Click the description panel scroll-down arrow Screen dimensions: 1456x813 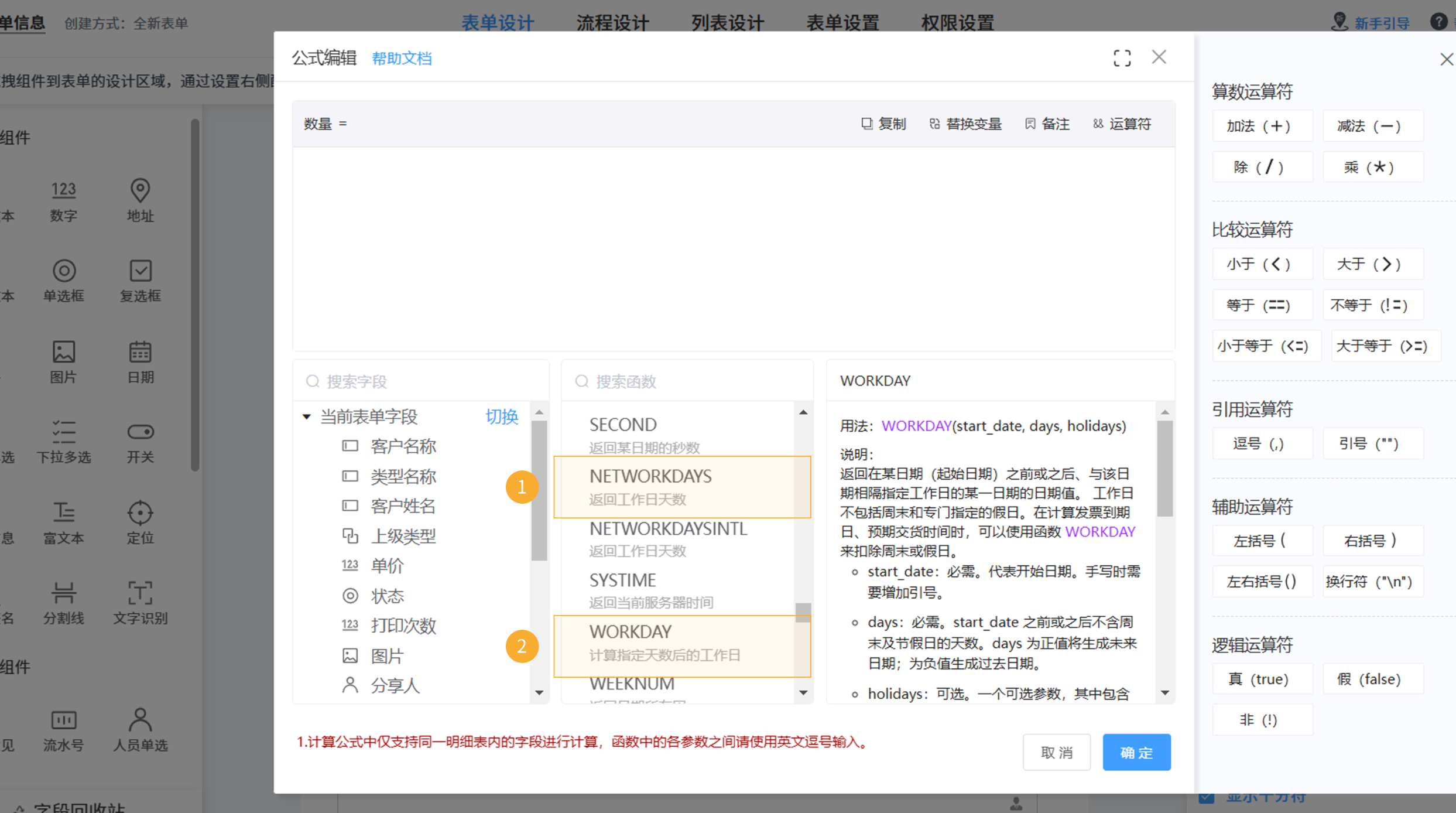[1165, 692]
